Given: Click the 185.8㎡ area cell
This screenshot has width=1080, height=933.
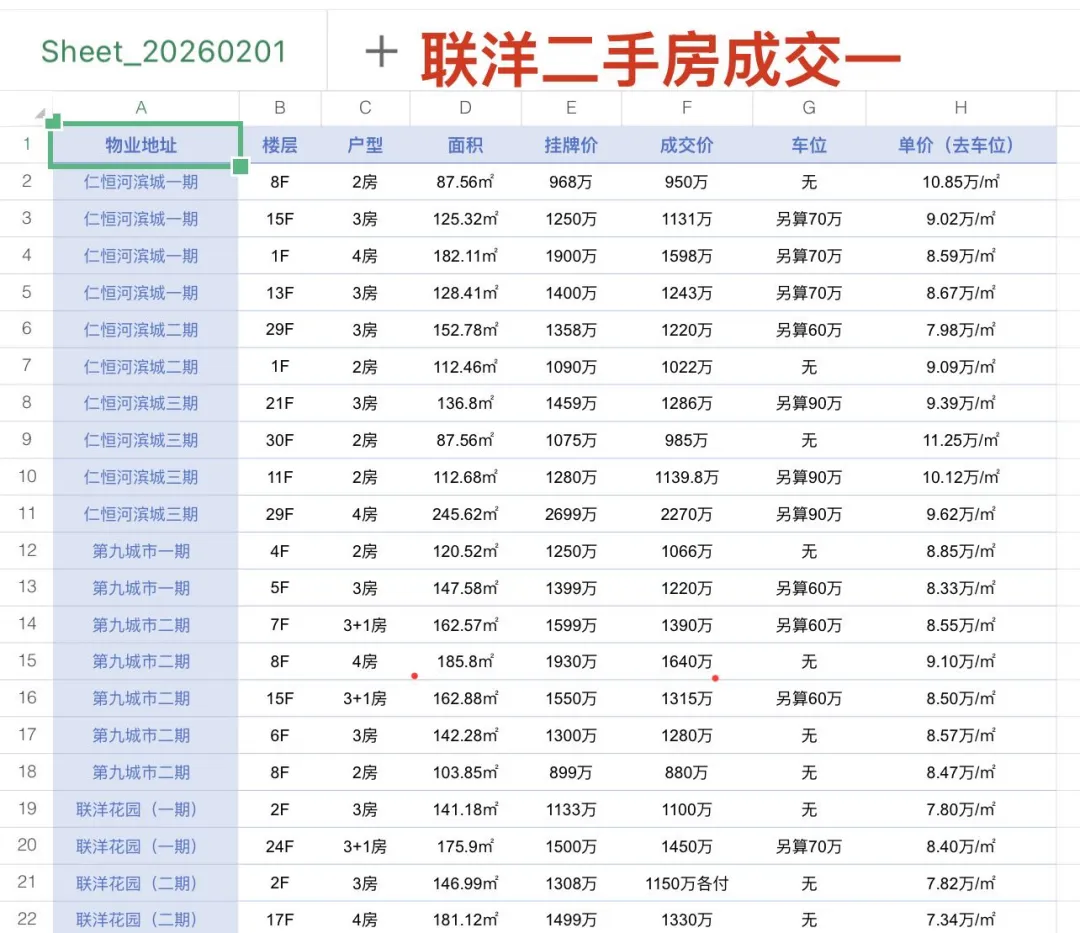Looking at the screenshot, I should point(466,662).
